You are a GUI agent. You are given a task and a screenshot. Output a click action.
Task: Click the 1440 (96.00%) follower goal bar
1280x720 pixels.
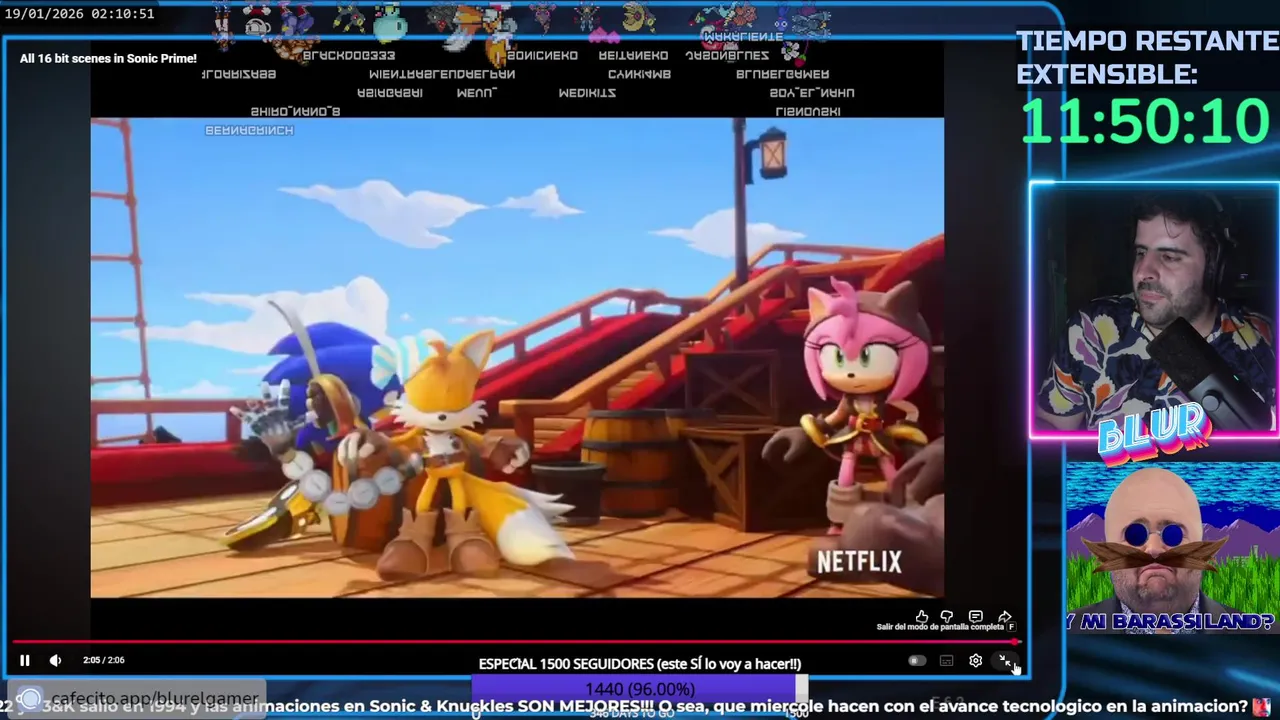point(640,689)
